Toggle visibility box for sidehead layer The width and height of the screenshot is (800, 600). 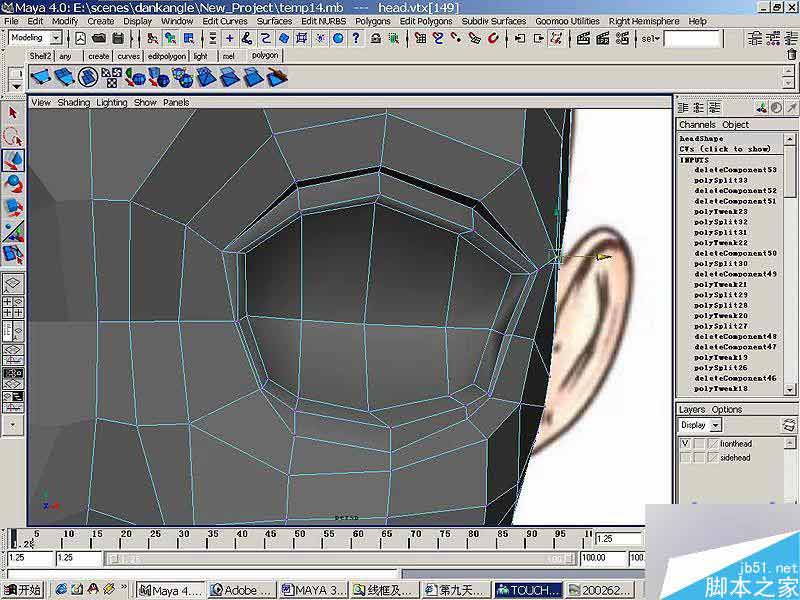pos(685,458)
